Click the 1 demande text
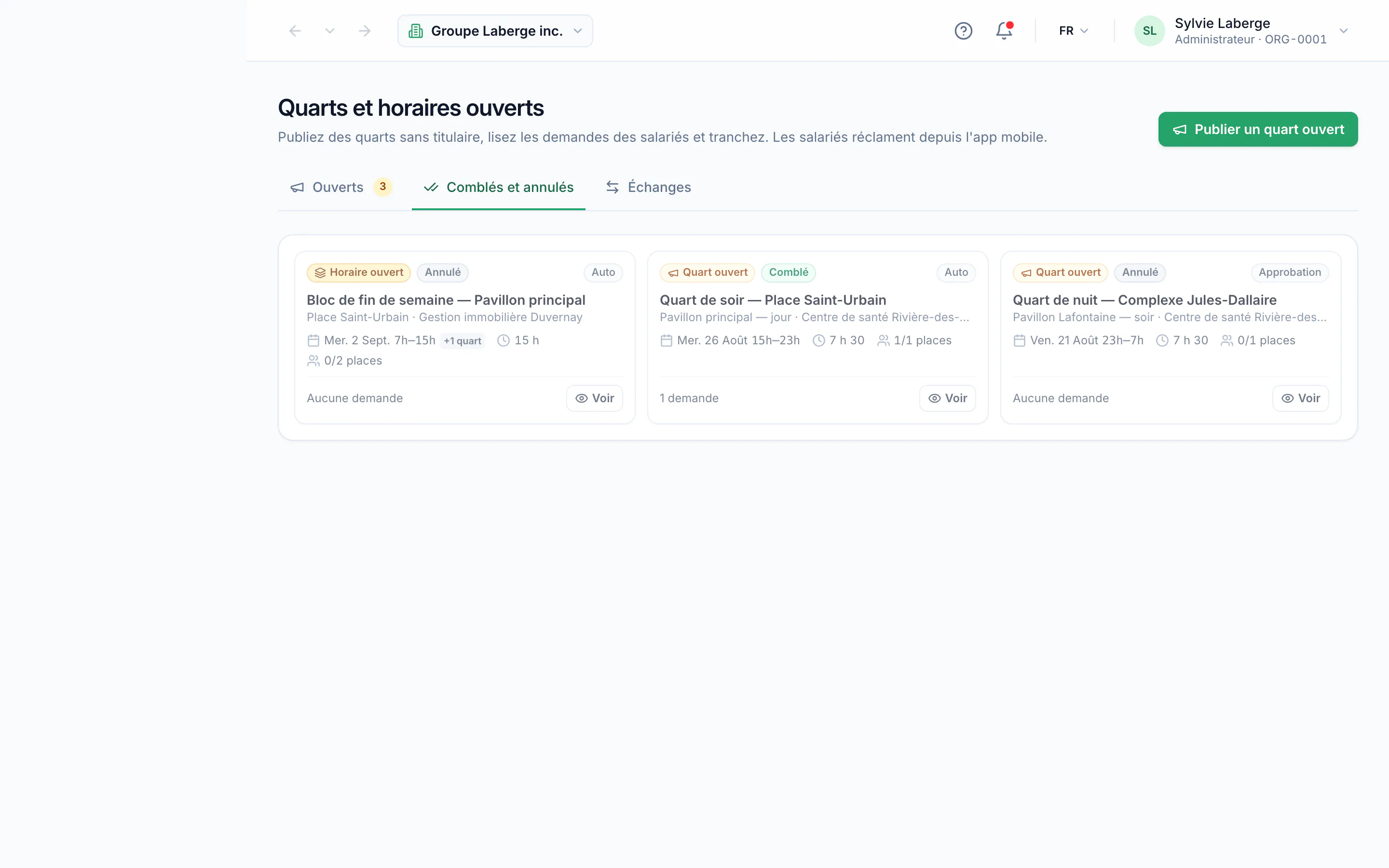 coord(689,398)
